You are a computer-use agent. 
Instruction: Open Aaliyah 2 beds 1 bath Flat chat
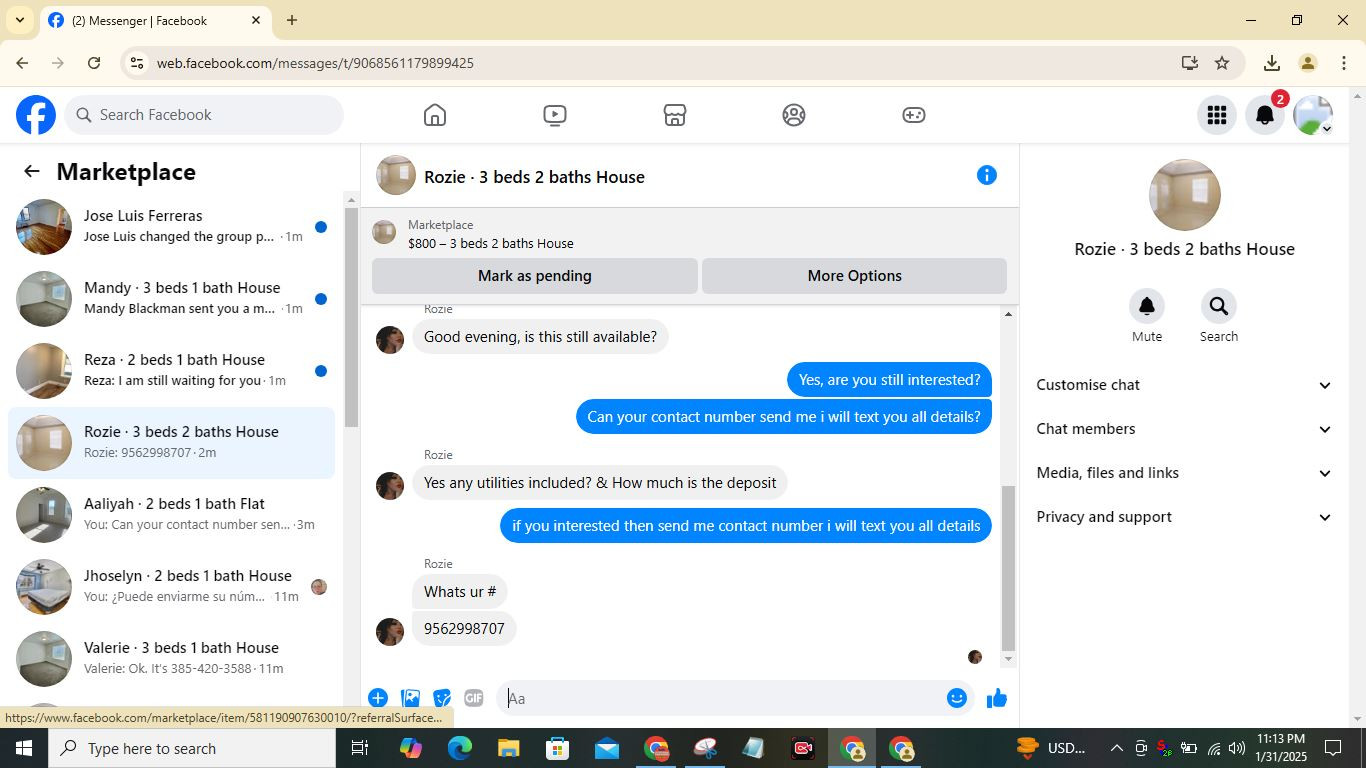(x=172, y=515)
